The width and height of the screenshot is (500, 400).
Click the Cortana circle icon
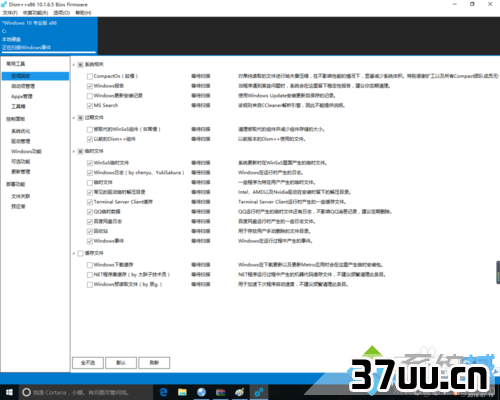pyautogui.click(x=26, y=392)
